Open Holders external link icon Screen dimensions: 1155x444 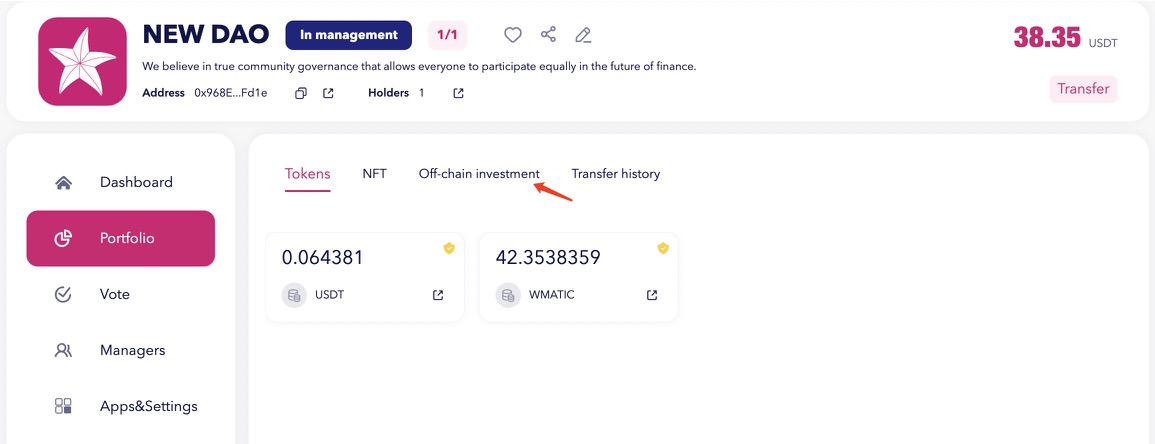click(x=458, y=94)
